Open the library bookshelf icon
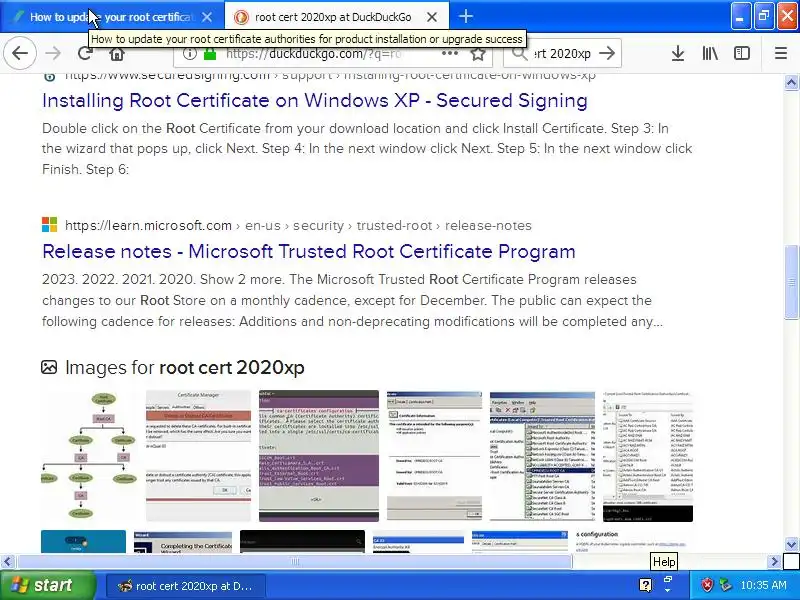This screenshot has width=800, height=600. [x=710, y=53]
